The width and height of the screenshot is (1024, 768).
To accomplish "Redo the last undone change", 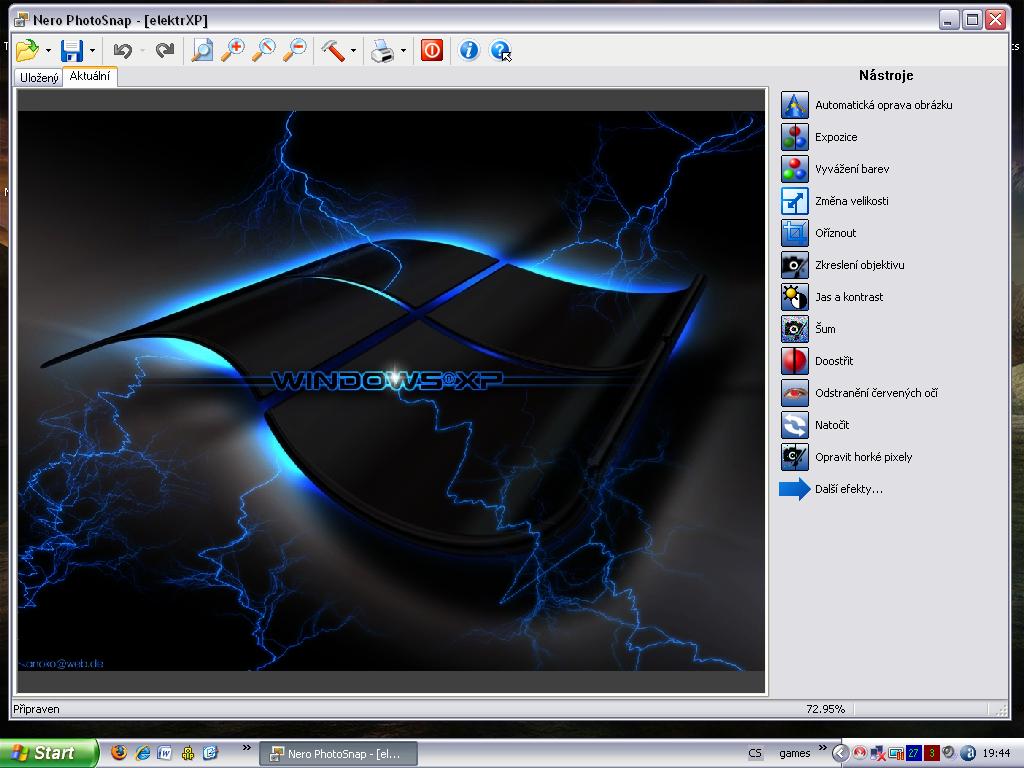I will pyautogui.click(x=165, y=50).
